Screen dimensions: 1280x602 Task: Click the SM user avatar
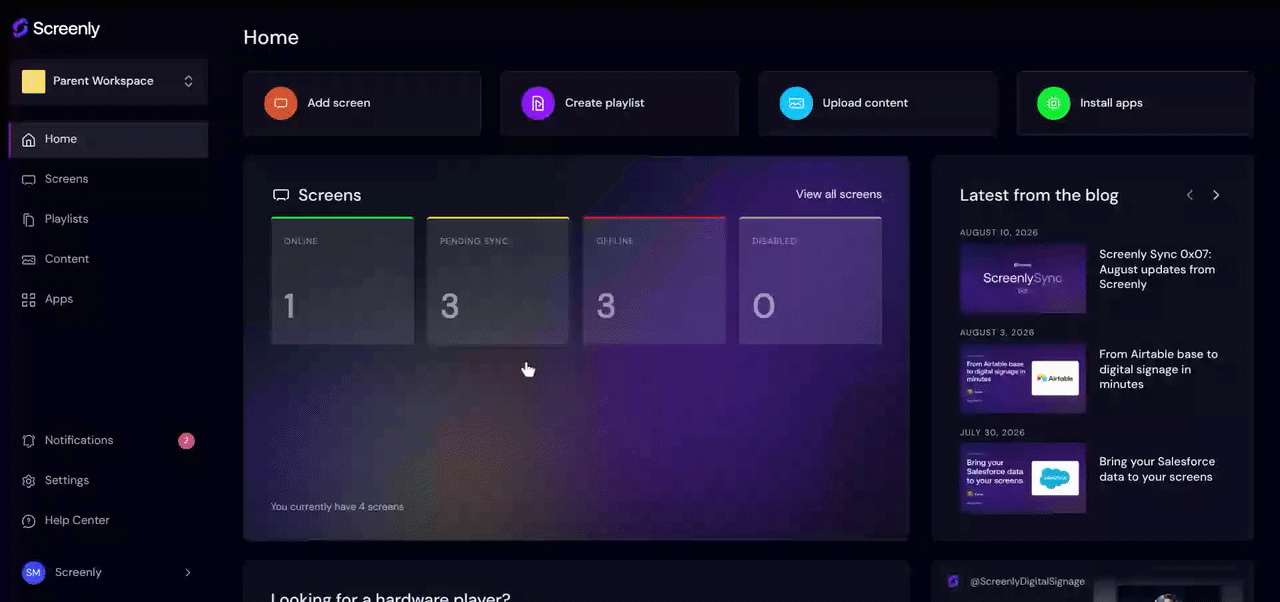[x=34, y=572]
